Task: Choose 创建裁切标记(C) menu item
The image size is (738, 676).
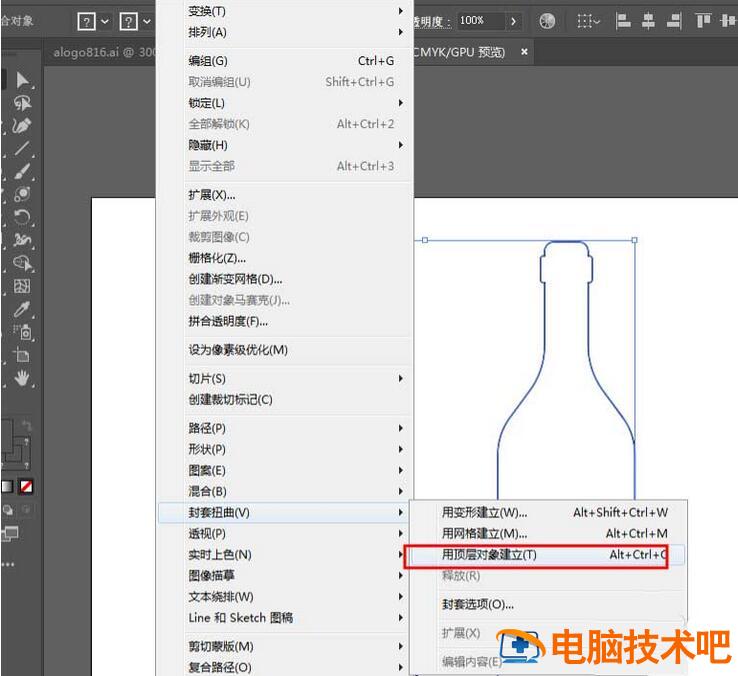Action: pyautogui.click(x=286, y=400)
